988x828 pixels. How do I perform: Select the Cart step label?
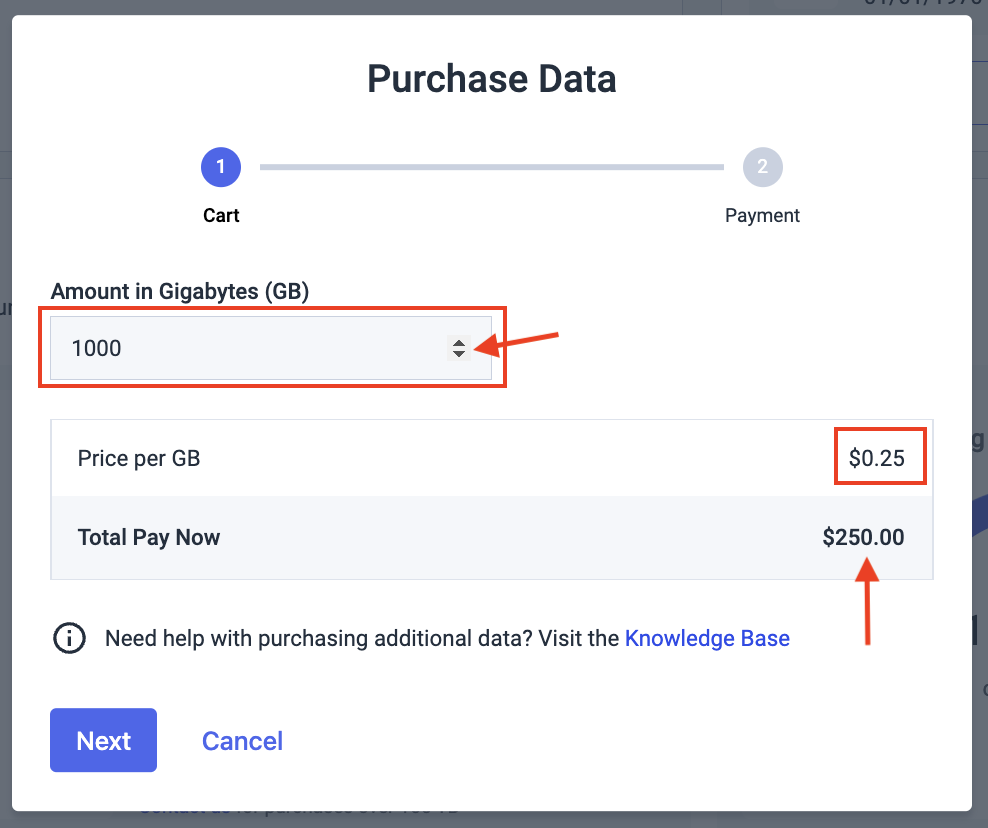point(221,215)
